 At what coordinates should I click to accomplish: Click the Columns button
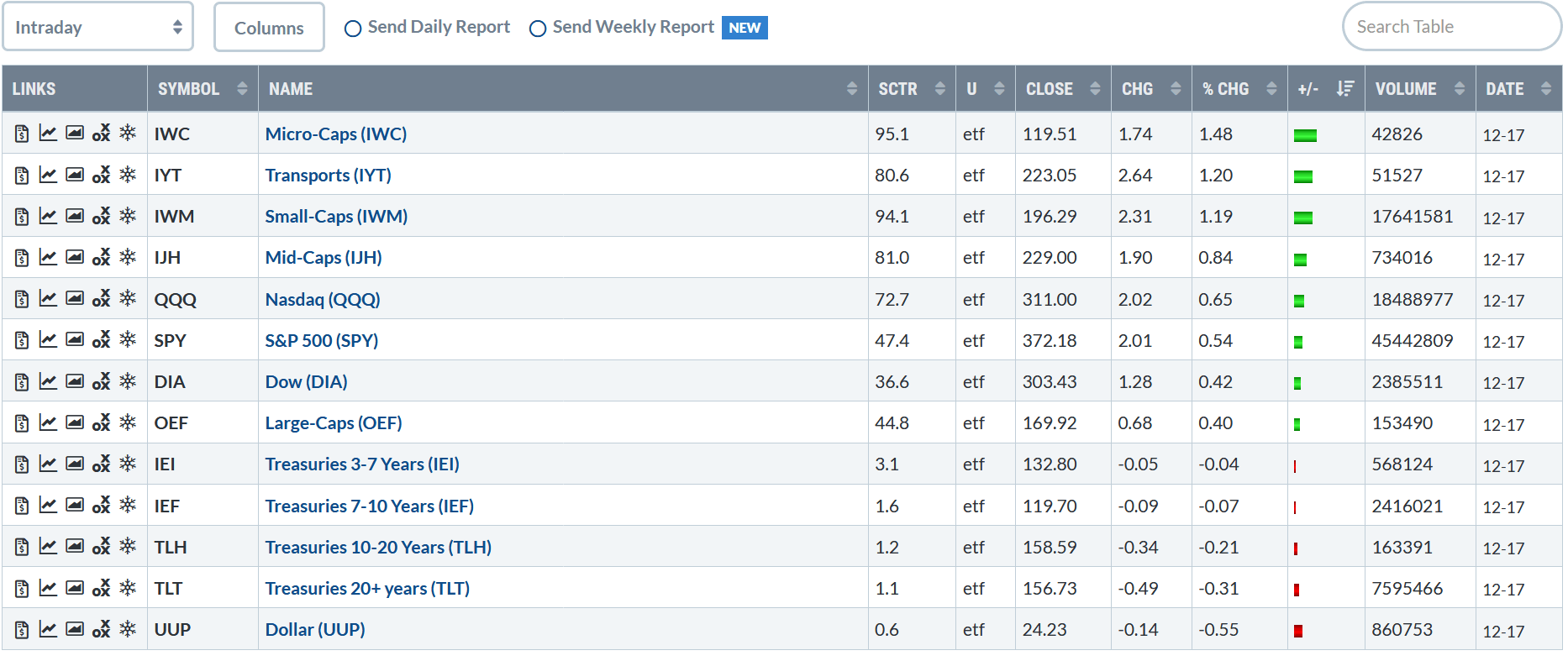click(x=269, y=27)
